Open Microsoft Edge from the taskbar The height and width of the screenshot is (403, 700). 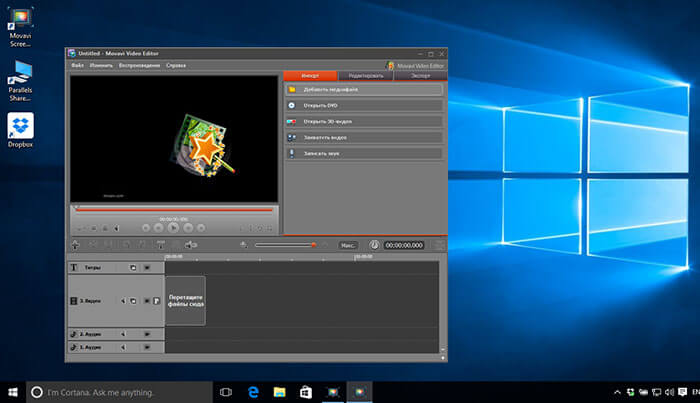[253, 392]
